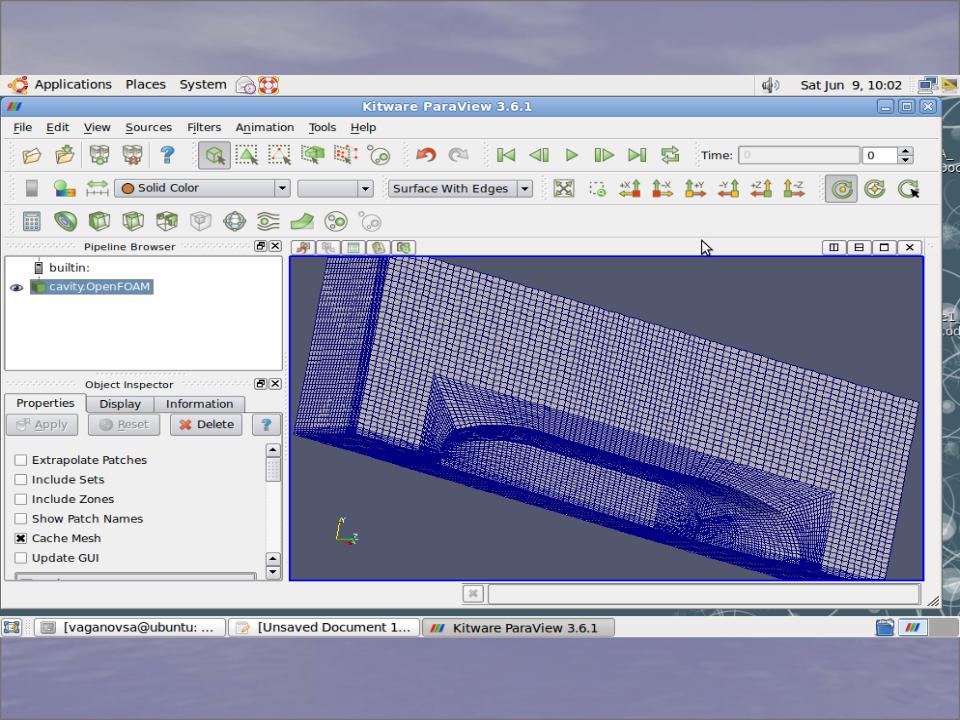
Task: Apply the Slice filter
Action: tap(132, 221)
